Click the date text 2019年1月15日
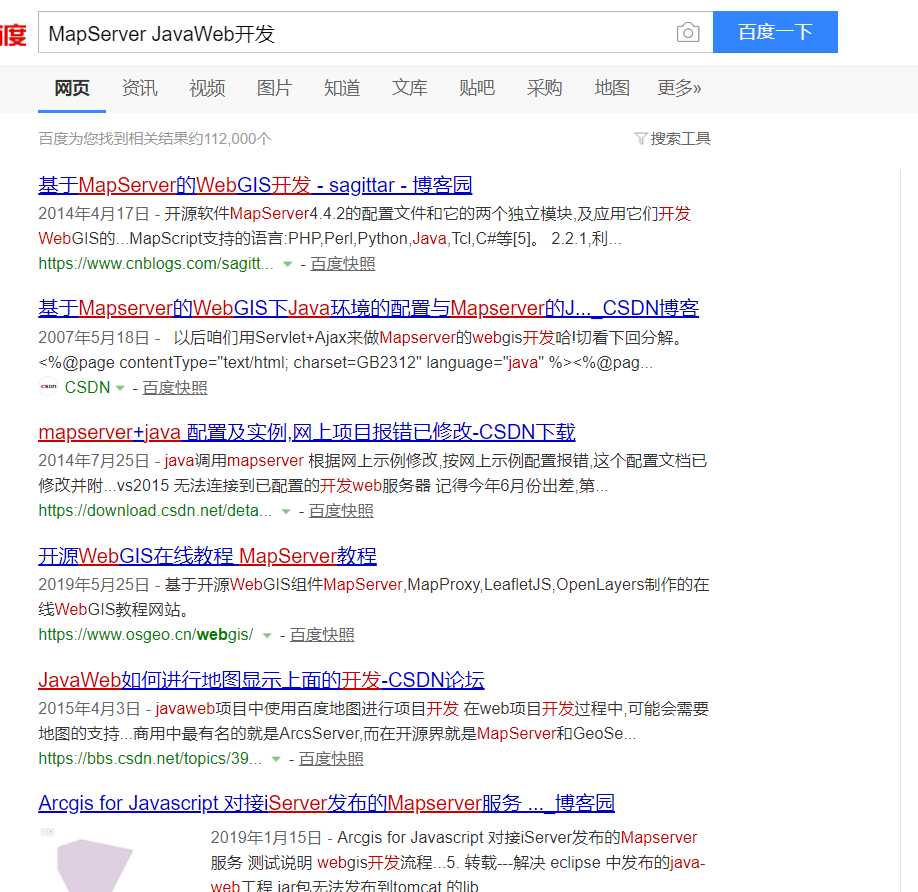This screenshot has width=918, height=892. [x=266, y=838]
